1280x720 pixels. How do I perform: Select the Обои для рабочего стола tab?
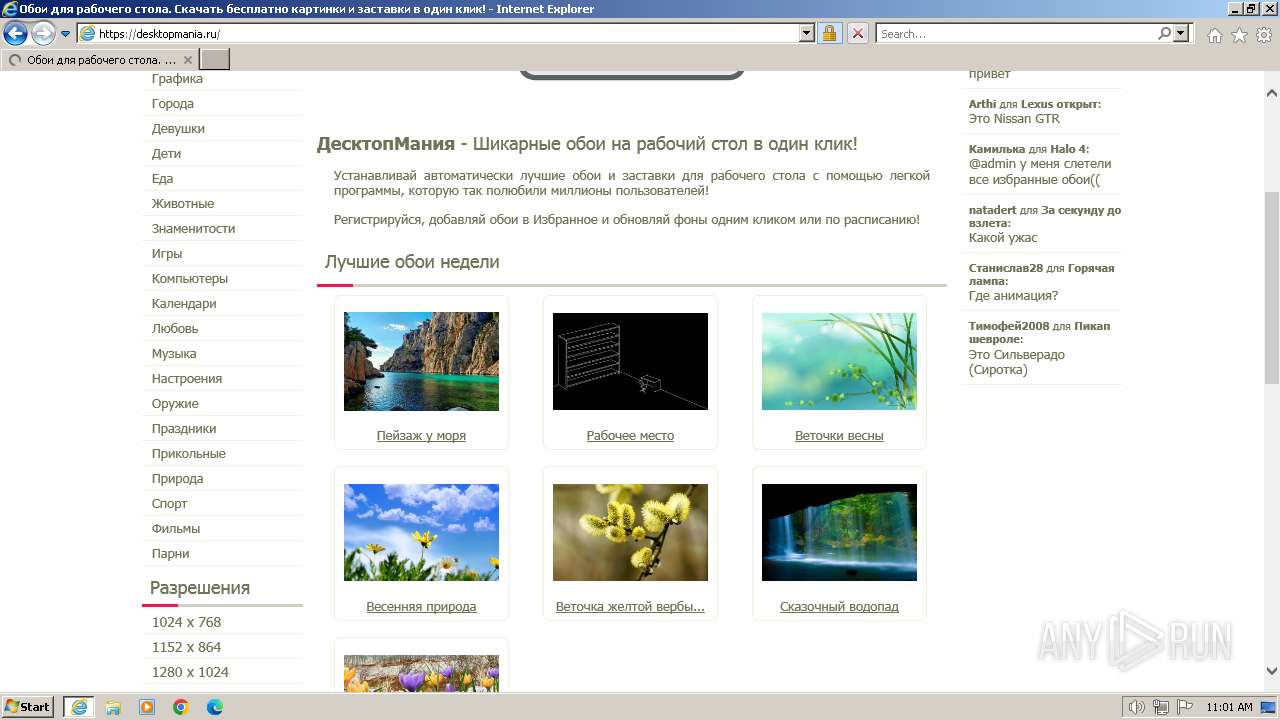(100, 60)
